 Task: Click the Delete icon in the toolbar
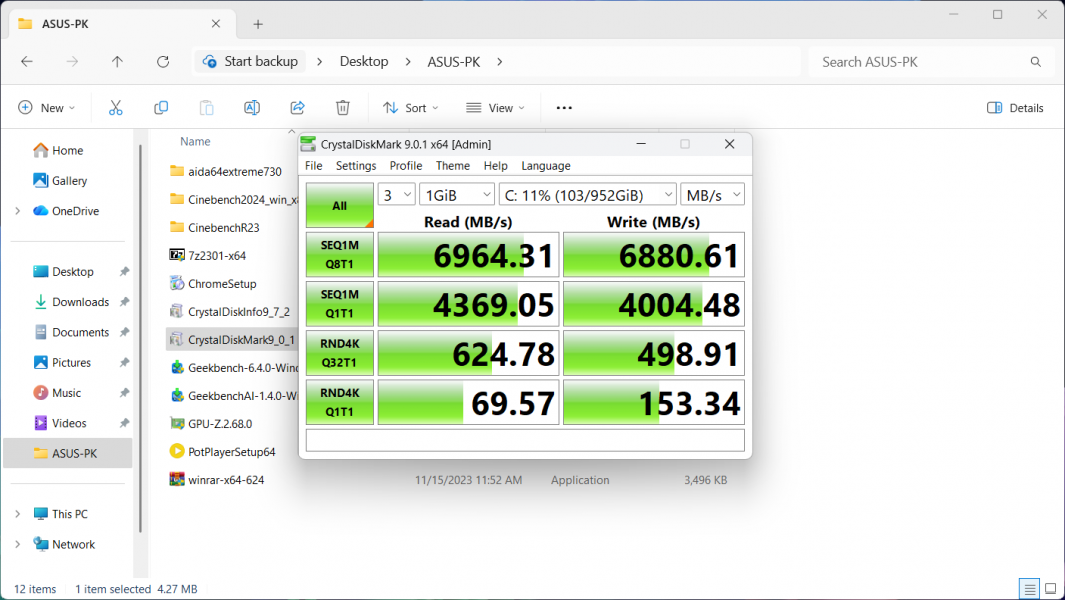pyautogui.click(x=341, y=107)
